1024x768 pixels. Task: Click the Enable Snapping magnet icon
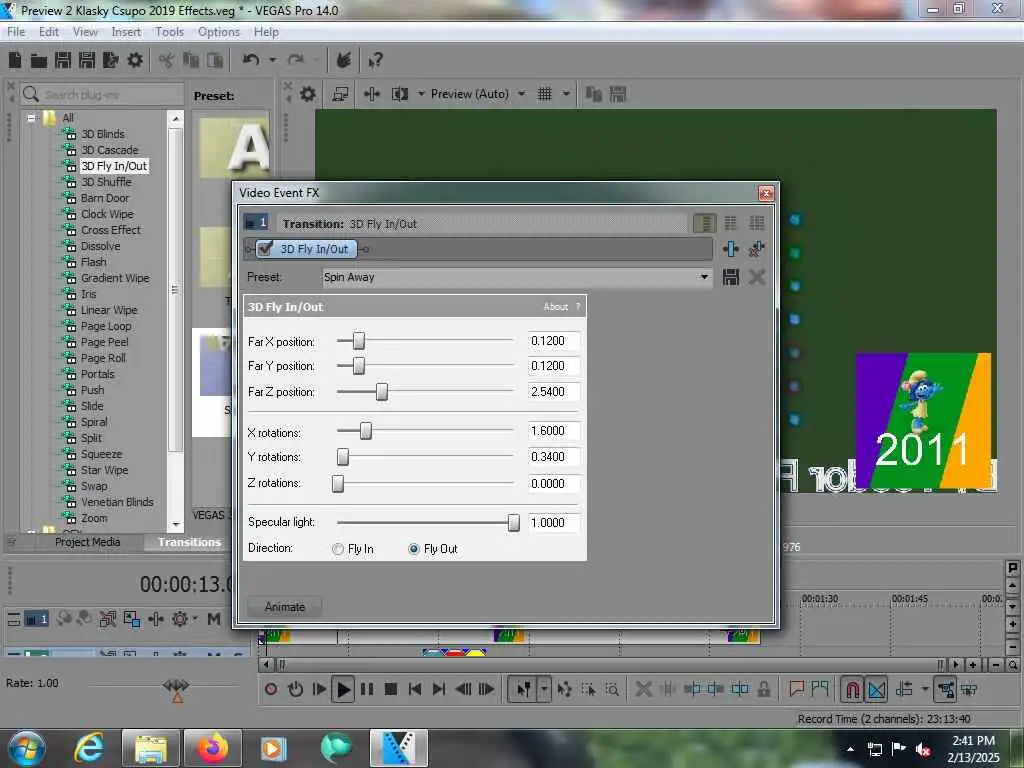click(x=852, y=689)
